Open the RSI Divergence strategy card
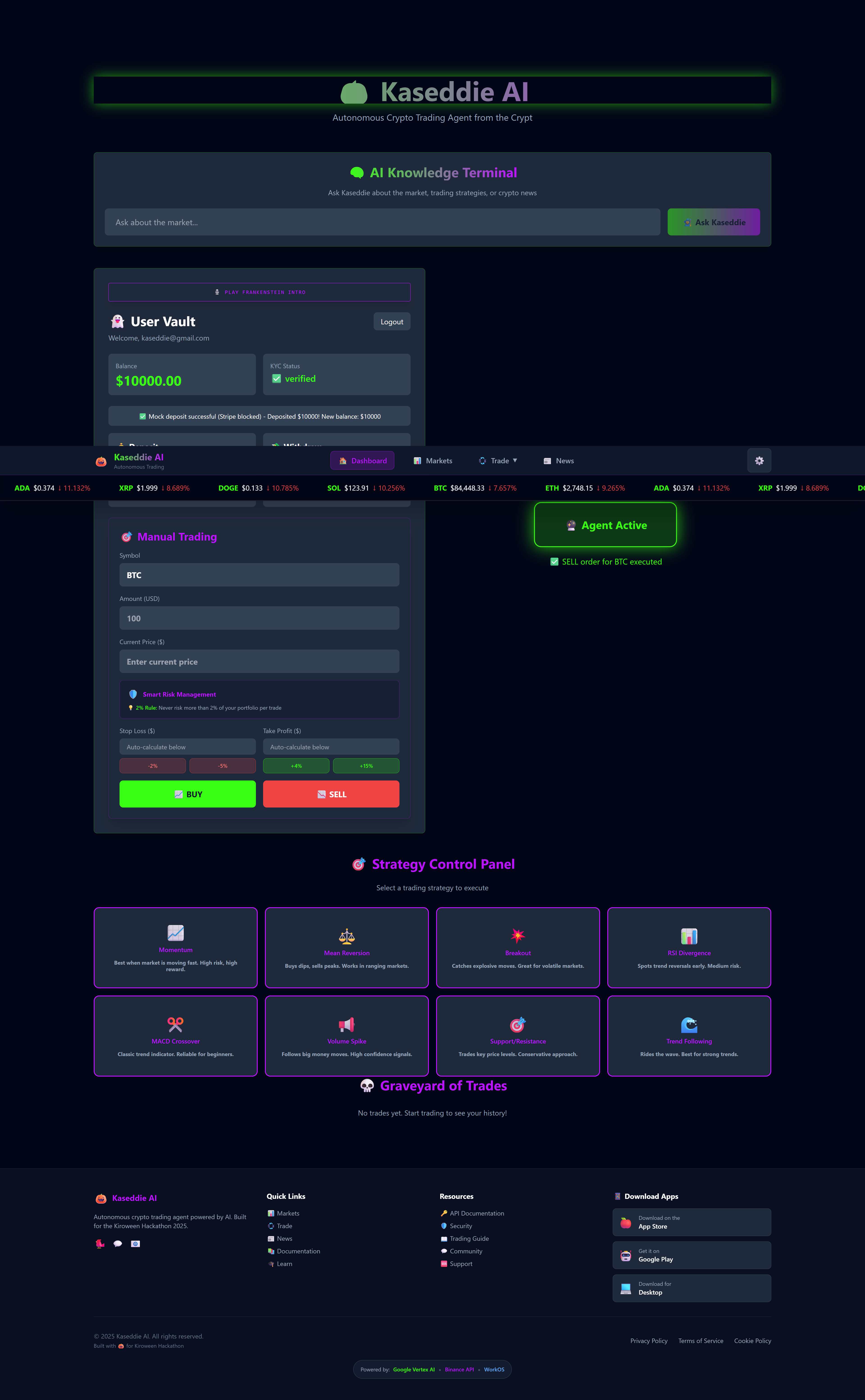The height and width of the screenshot is (1400, 865). tap(689, 947)
